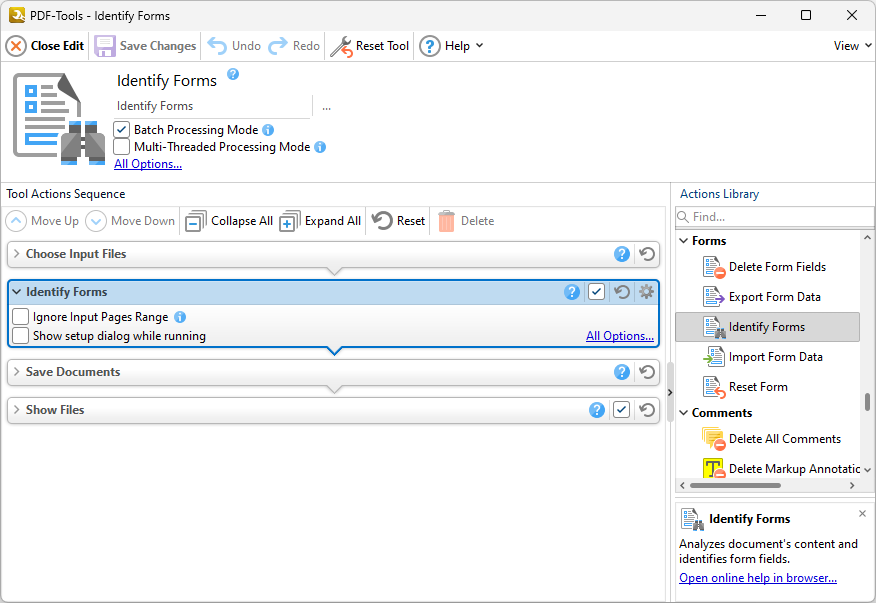
Task: Select Export Form Data action
Action: 767,297
